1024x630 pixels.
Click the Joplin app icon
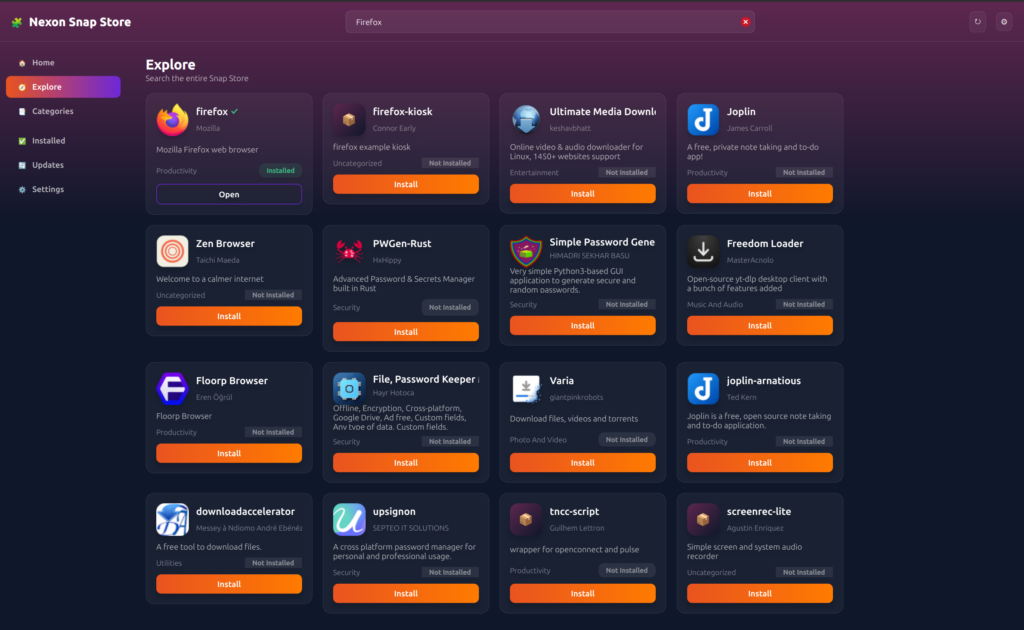click(x=703, y=119)
